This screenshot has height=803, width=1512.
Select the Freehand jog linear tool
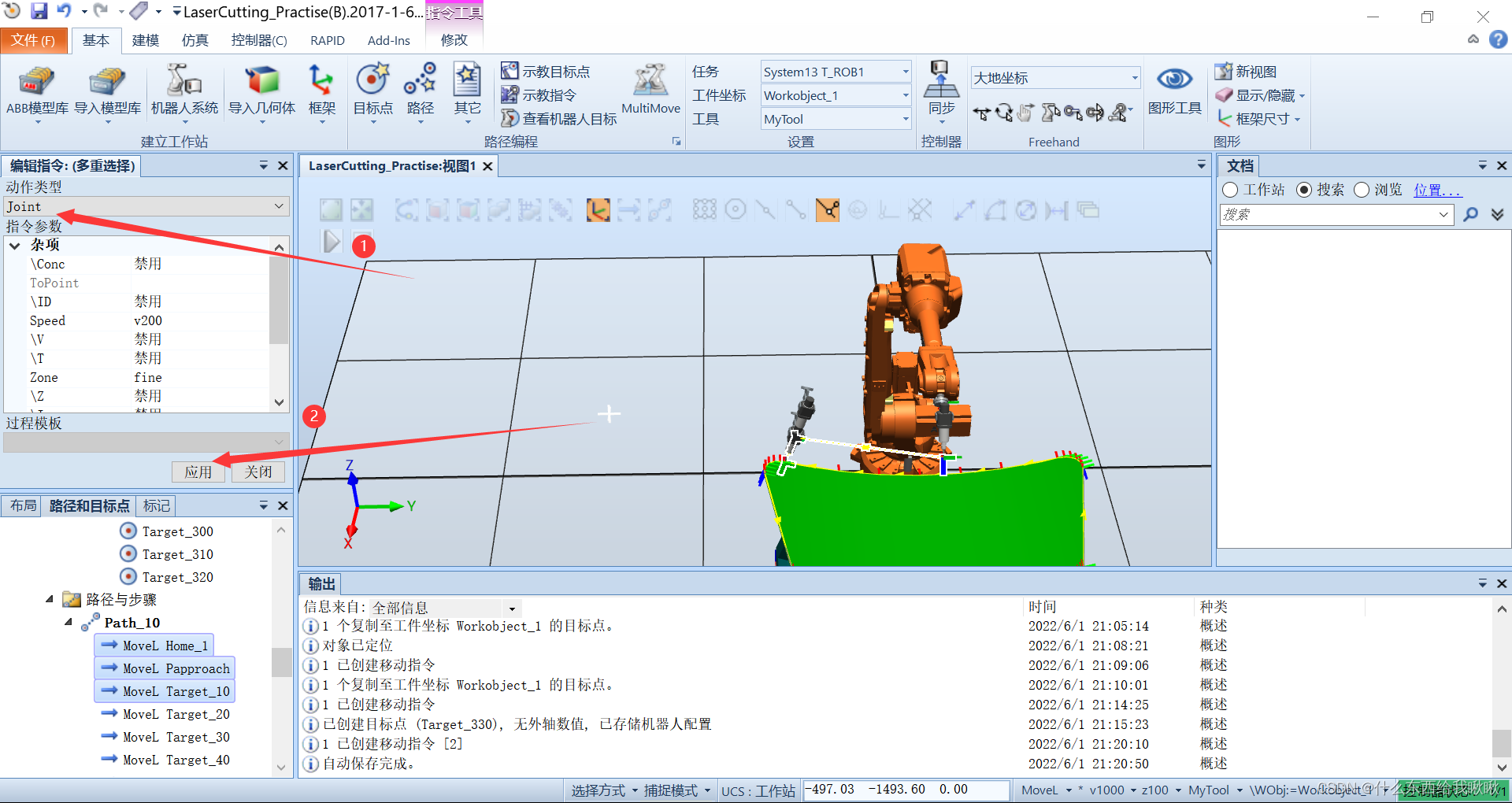[1073, 113]
